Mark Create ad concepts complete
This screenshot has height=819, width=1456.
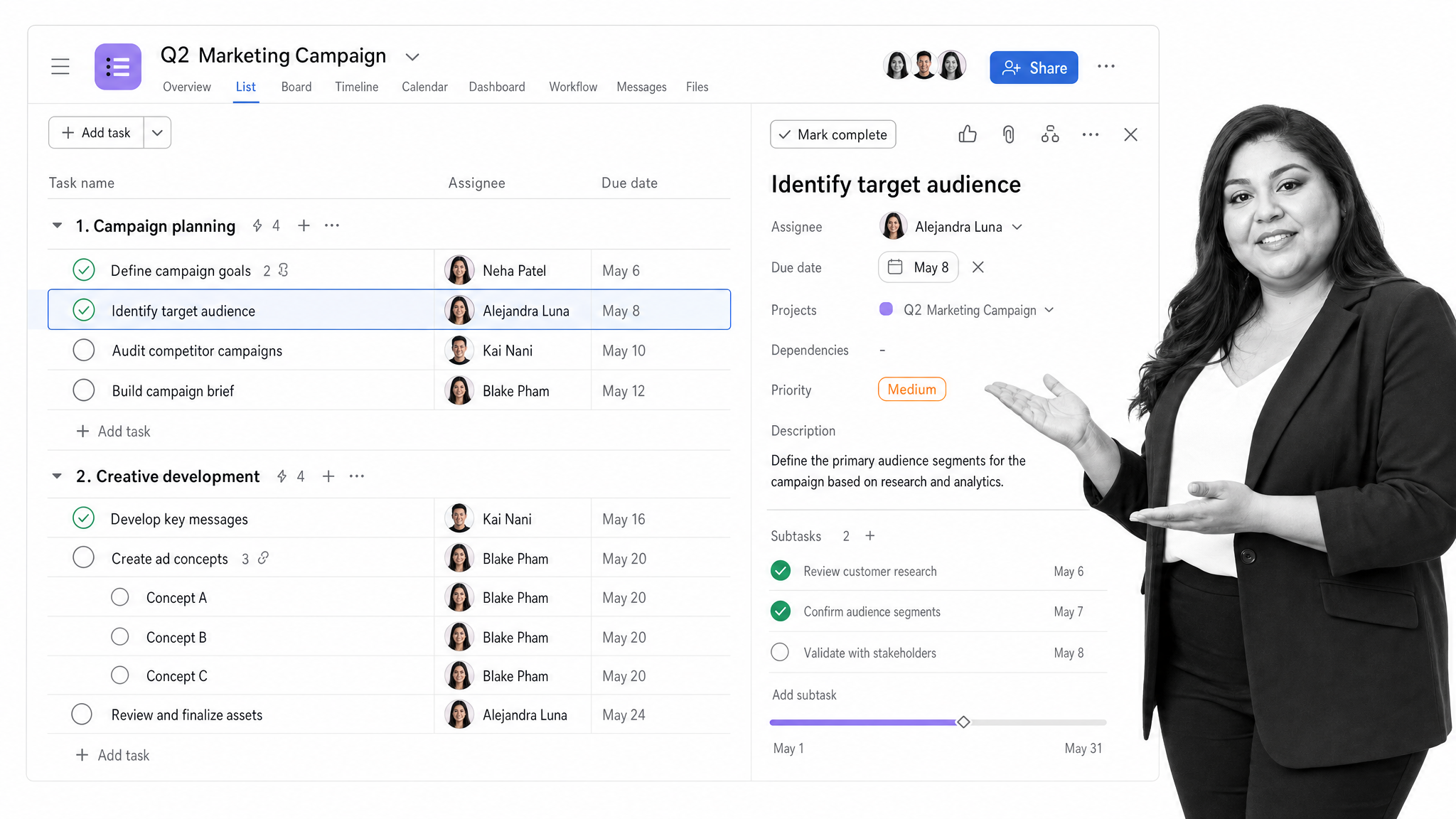(84, 557)
